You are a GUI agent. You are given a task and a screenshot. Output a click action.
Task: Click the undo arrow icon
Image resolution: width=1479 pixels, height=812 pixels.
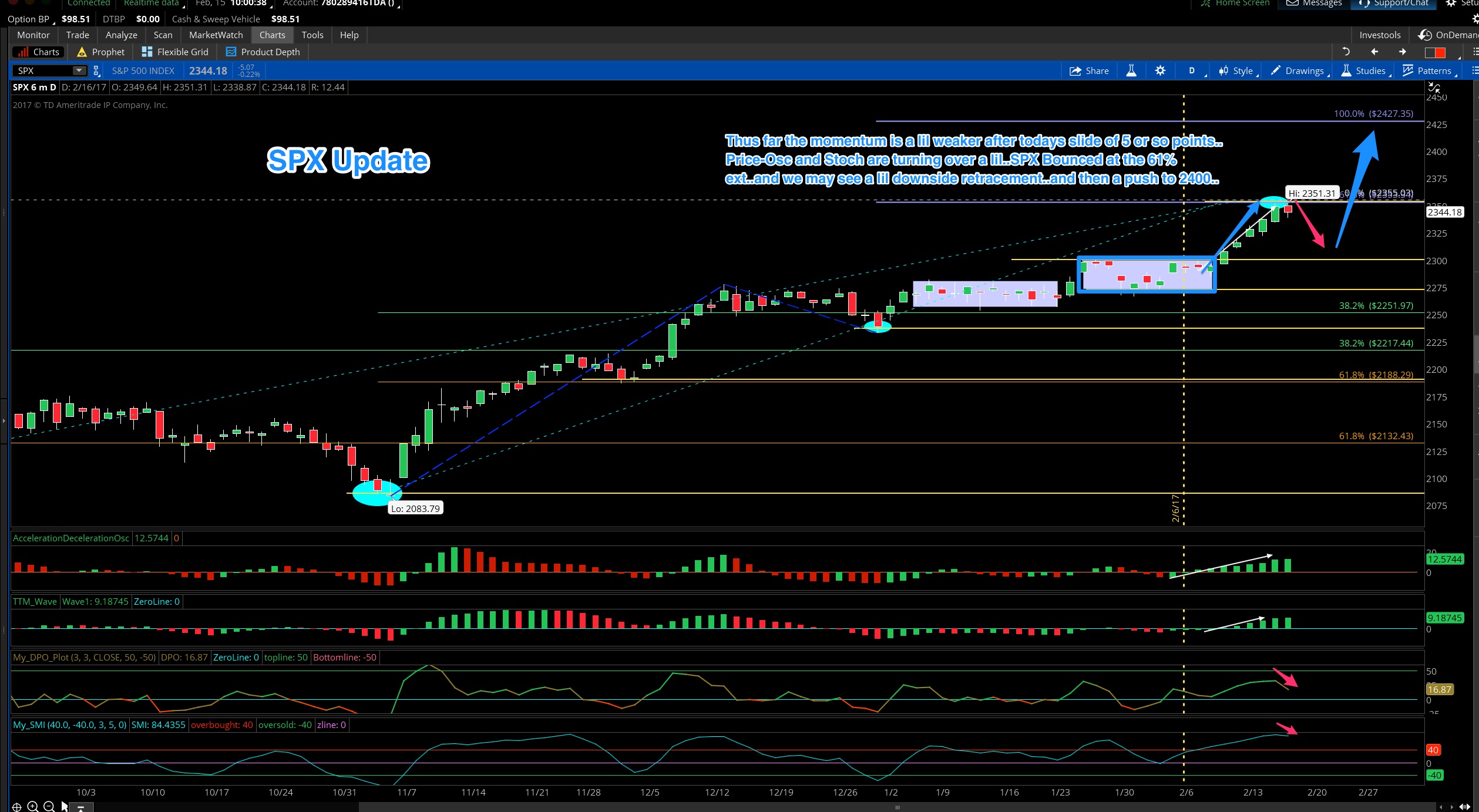1346,52
